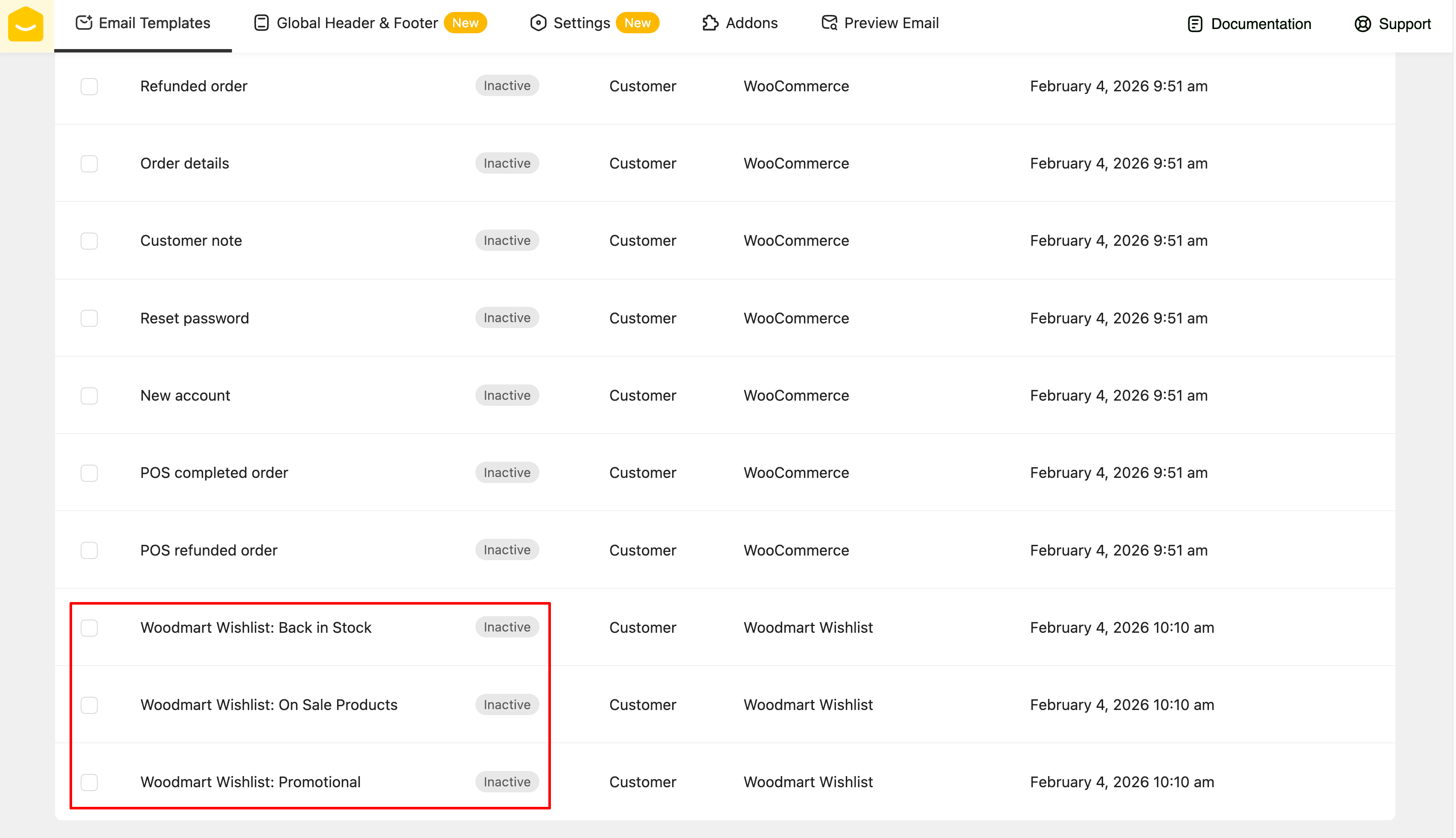Click Inactive badge on Order details
1456x838 pixels.
[x=507, y=163]
